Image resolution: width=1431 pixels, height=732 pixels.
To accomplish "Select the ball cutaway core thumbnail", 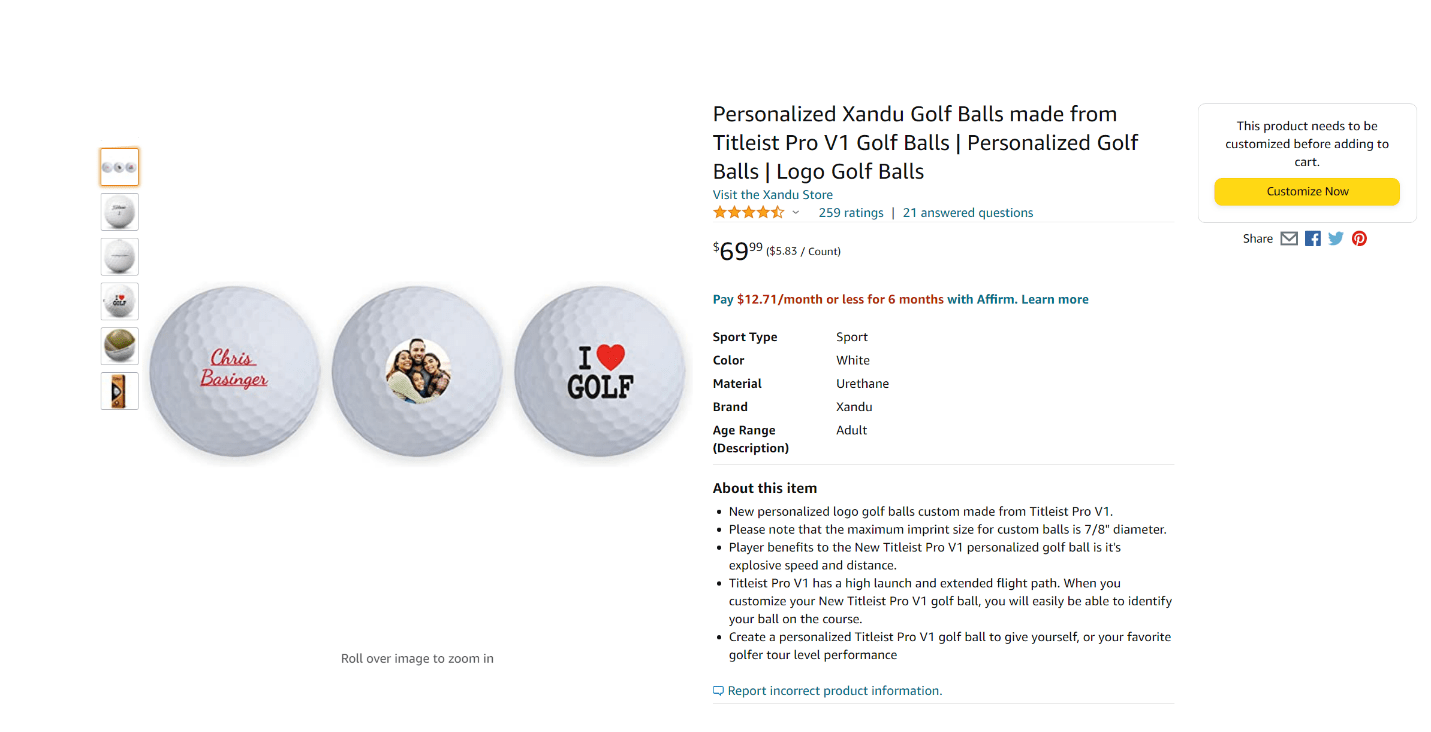I will tap(119, 346).
